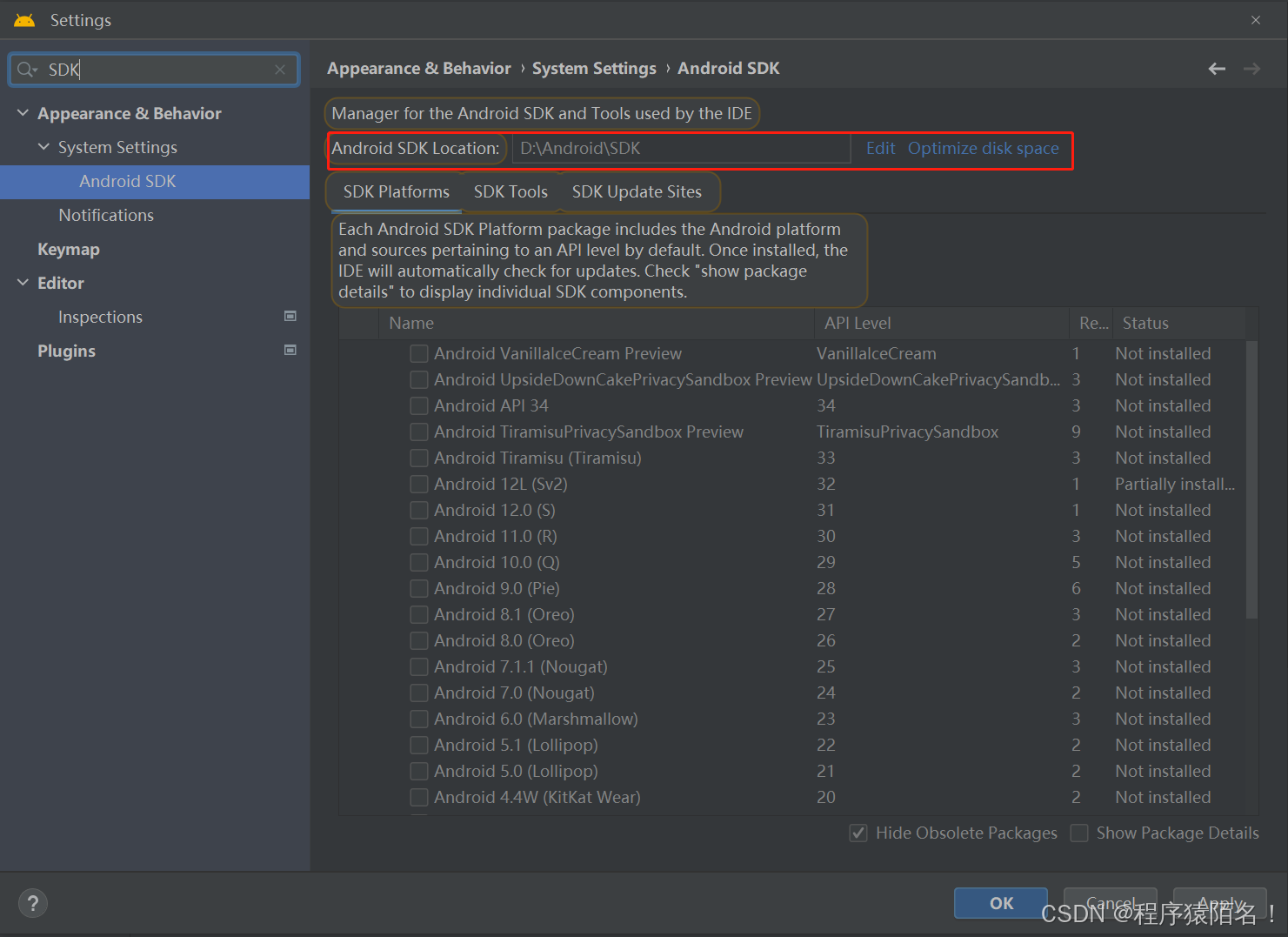
Task: Clear the SDK search text with the X icon
Action: click(280, 70)
